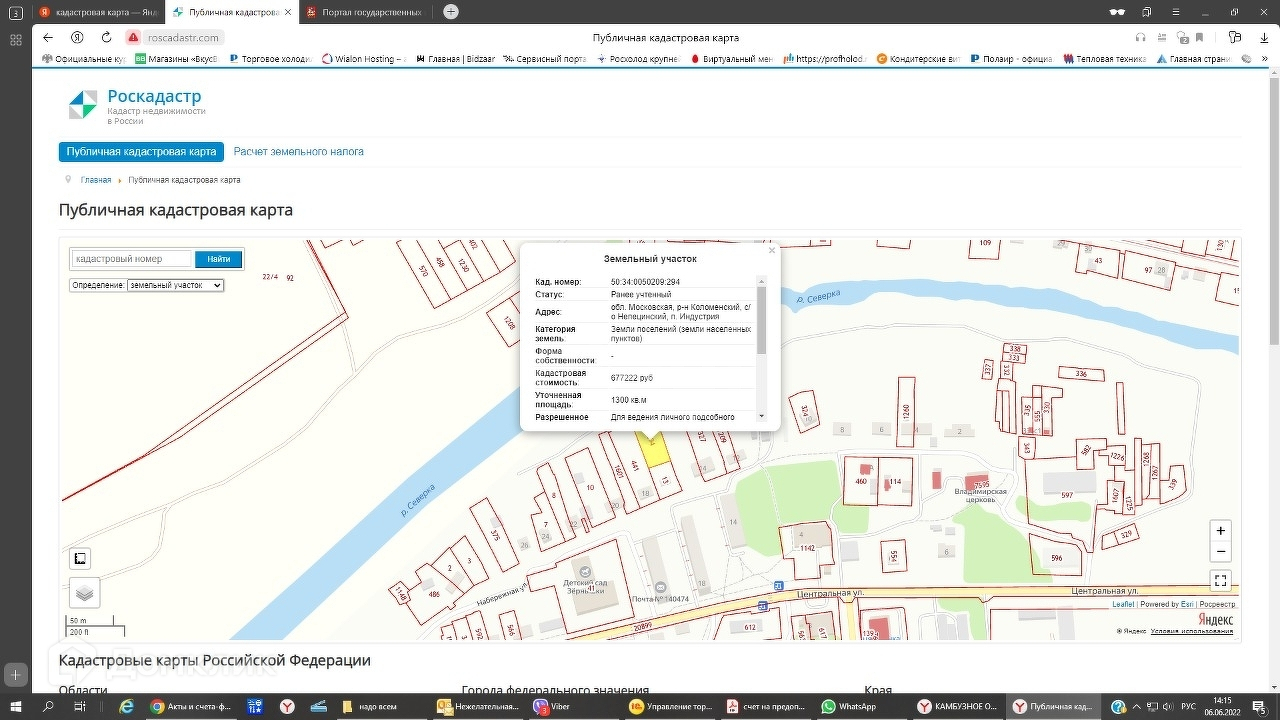Open browser downloads icon
Screen dimensions: 1280x720
(1262, 37)
